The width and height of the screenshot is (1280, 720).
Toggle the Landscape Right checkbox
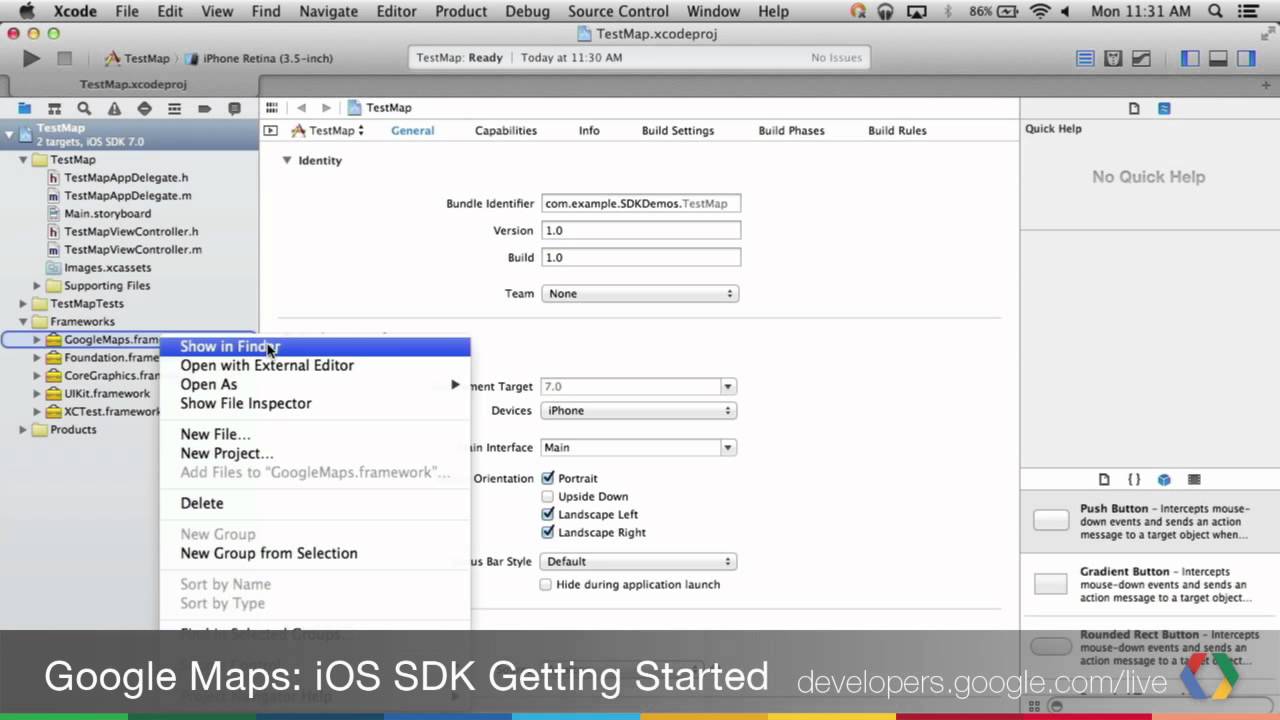[x=547, y=532]
